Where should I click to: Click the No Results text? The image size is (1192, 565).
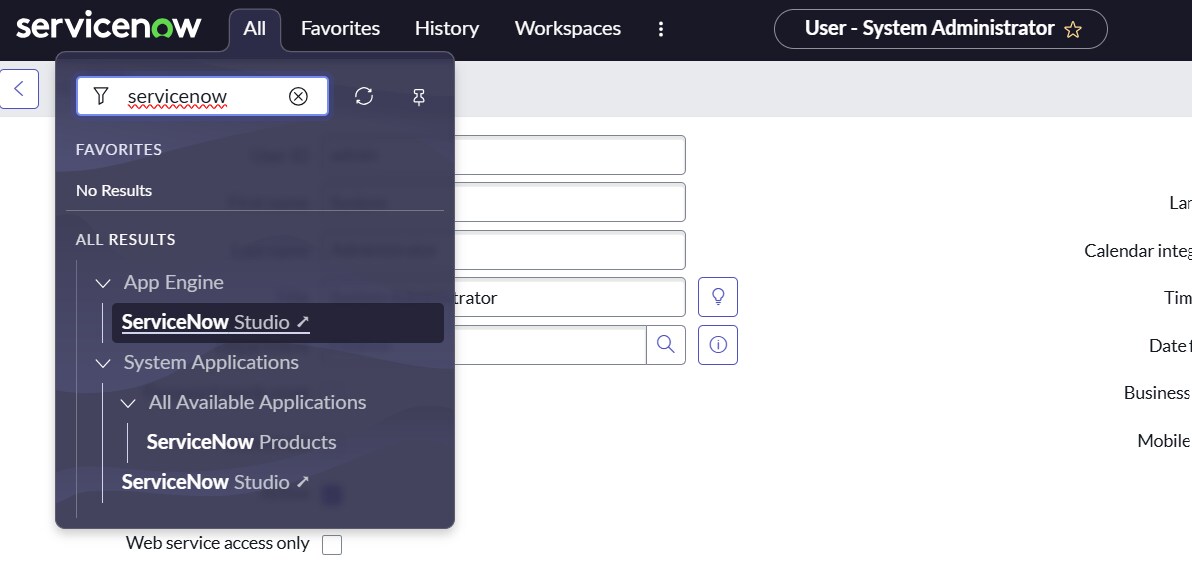114,191
